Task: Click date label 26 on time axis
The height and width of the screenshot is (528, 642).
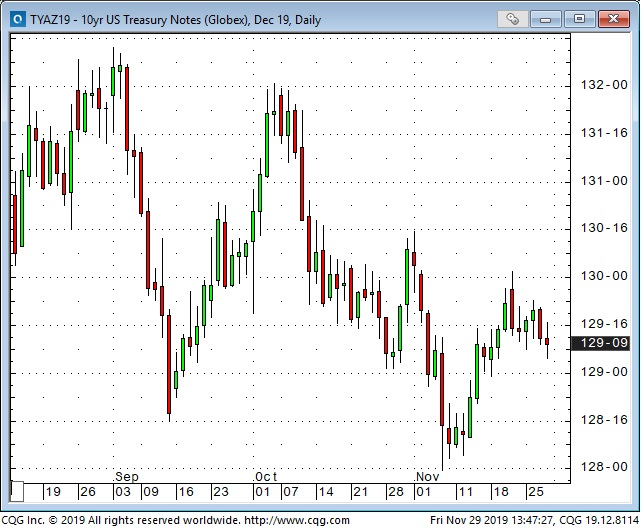Action: pyautogui.click(x=88, y=492)
